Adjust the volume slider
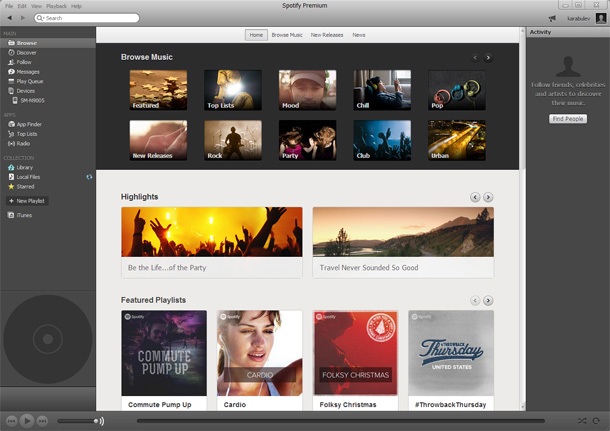Image resolution: width=610 pixels, height=431 pixels. point(80,421)
